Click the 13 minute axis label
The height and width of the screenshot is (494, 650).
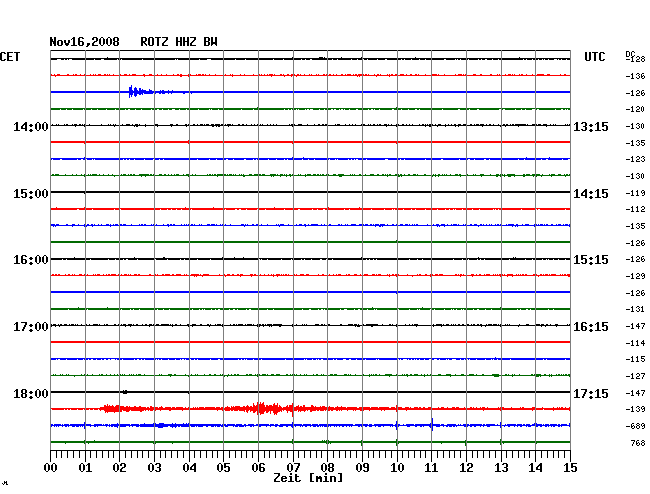501,468
